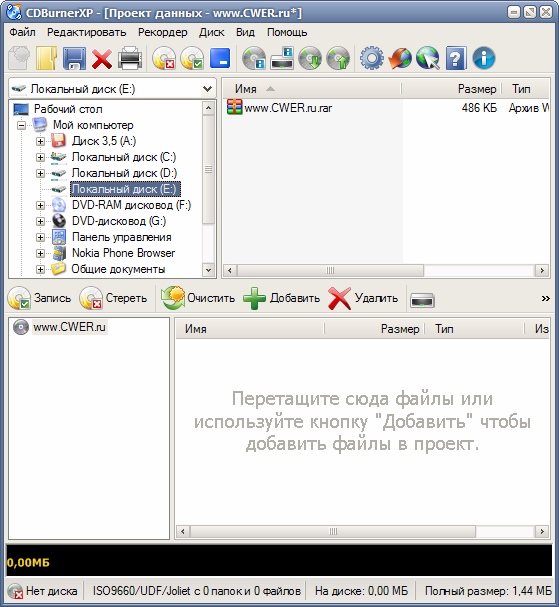The width and height of the screenshot is (559, 607).
Task: Click the drive icon beside Удалить
Action: pyautogui.click(x=422, y=300)
